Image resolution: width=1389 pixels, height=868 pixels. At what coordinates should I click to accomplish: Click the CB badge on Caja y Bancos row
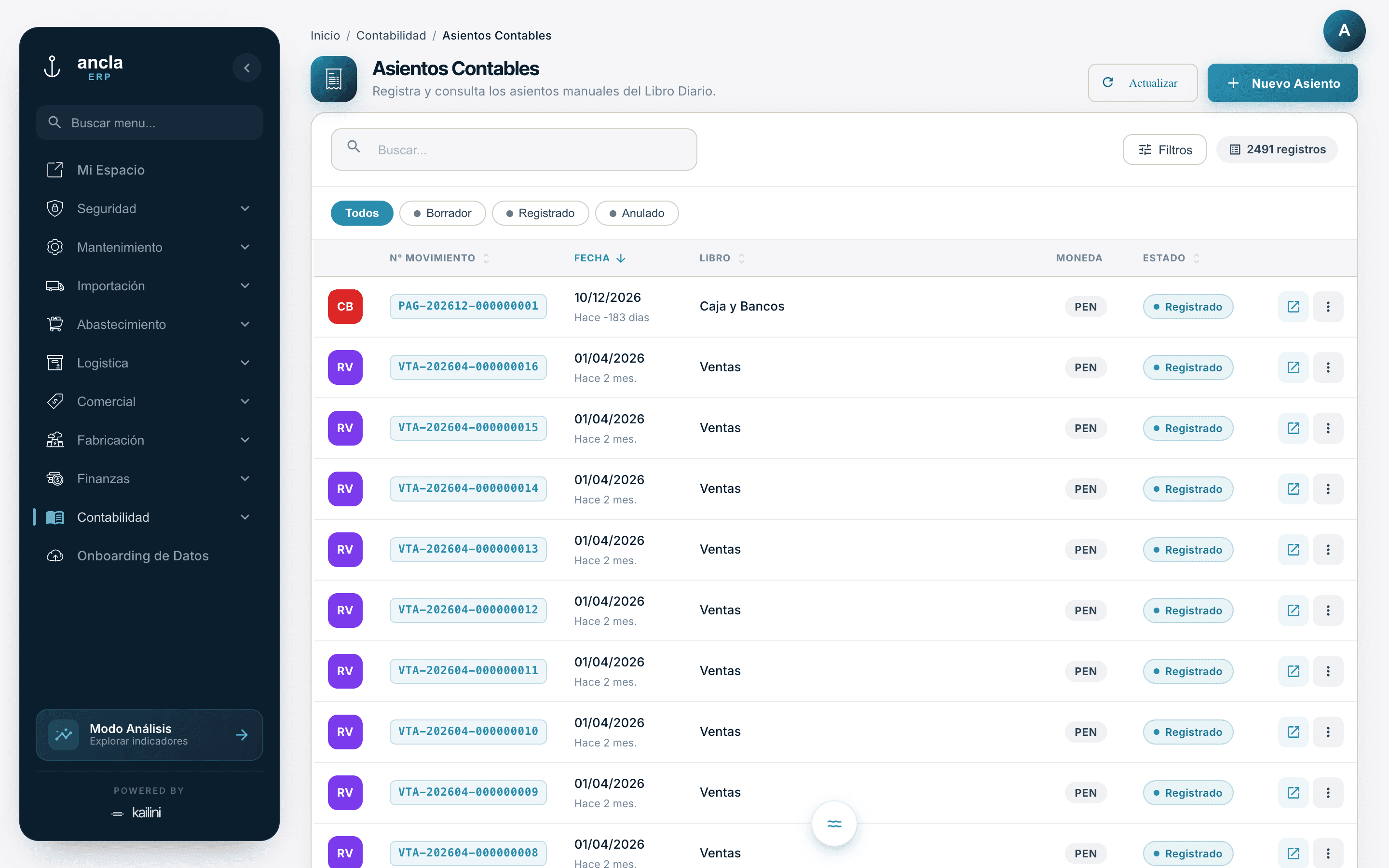[345, 306]
